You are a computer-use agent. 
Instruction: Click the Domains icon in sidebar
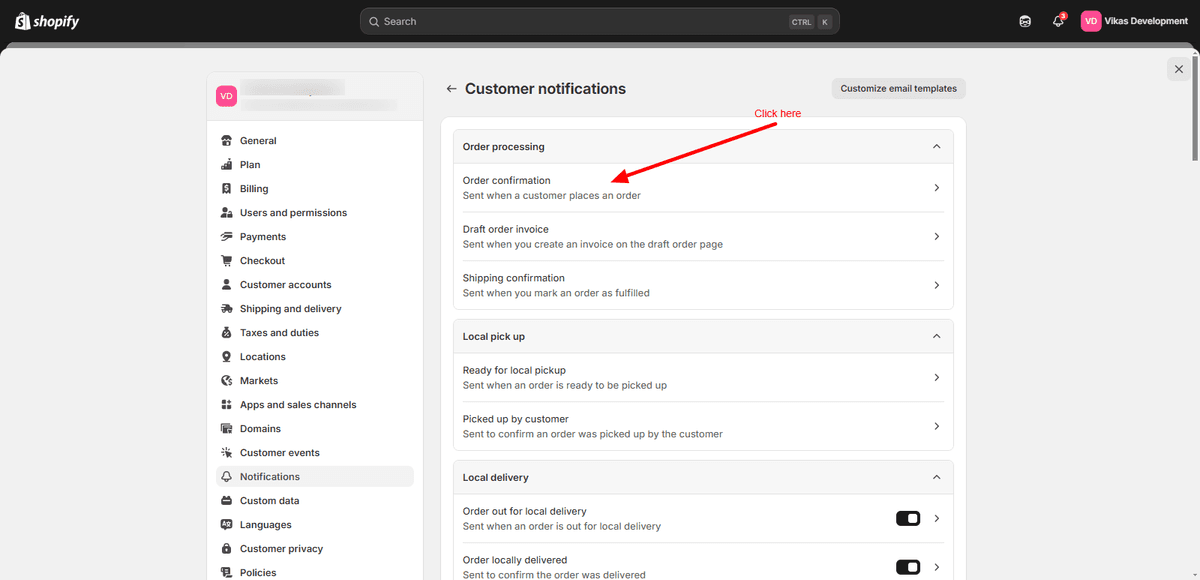[227, 429]
